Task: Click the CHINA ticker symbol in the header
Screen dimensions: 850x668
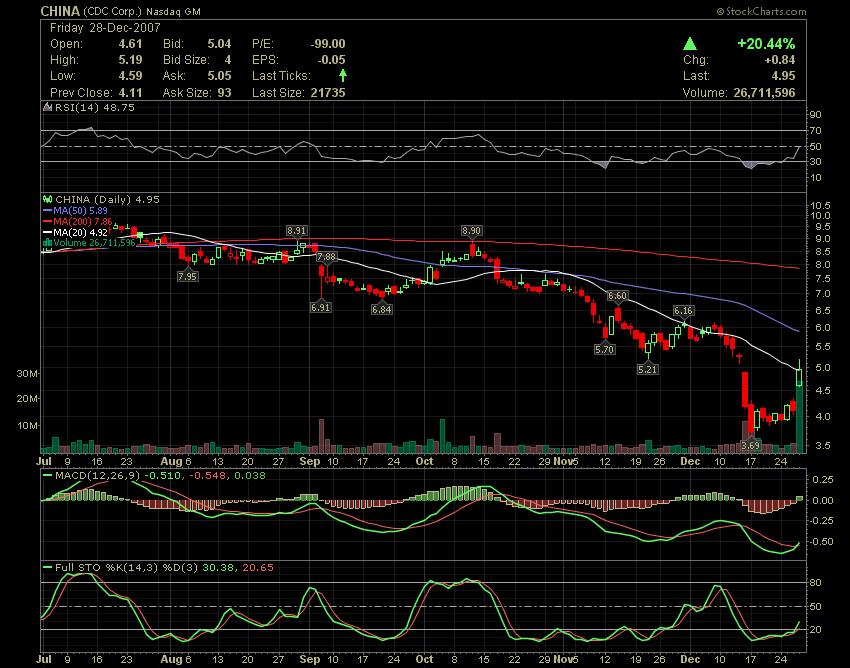Action: (60, 11)
